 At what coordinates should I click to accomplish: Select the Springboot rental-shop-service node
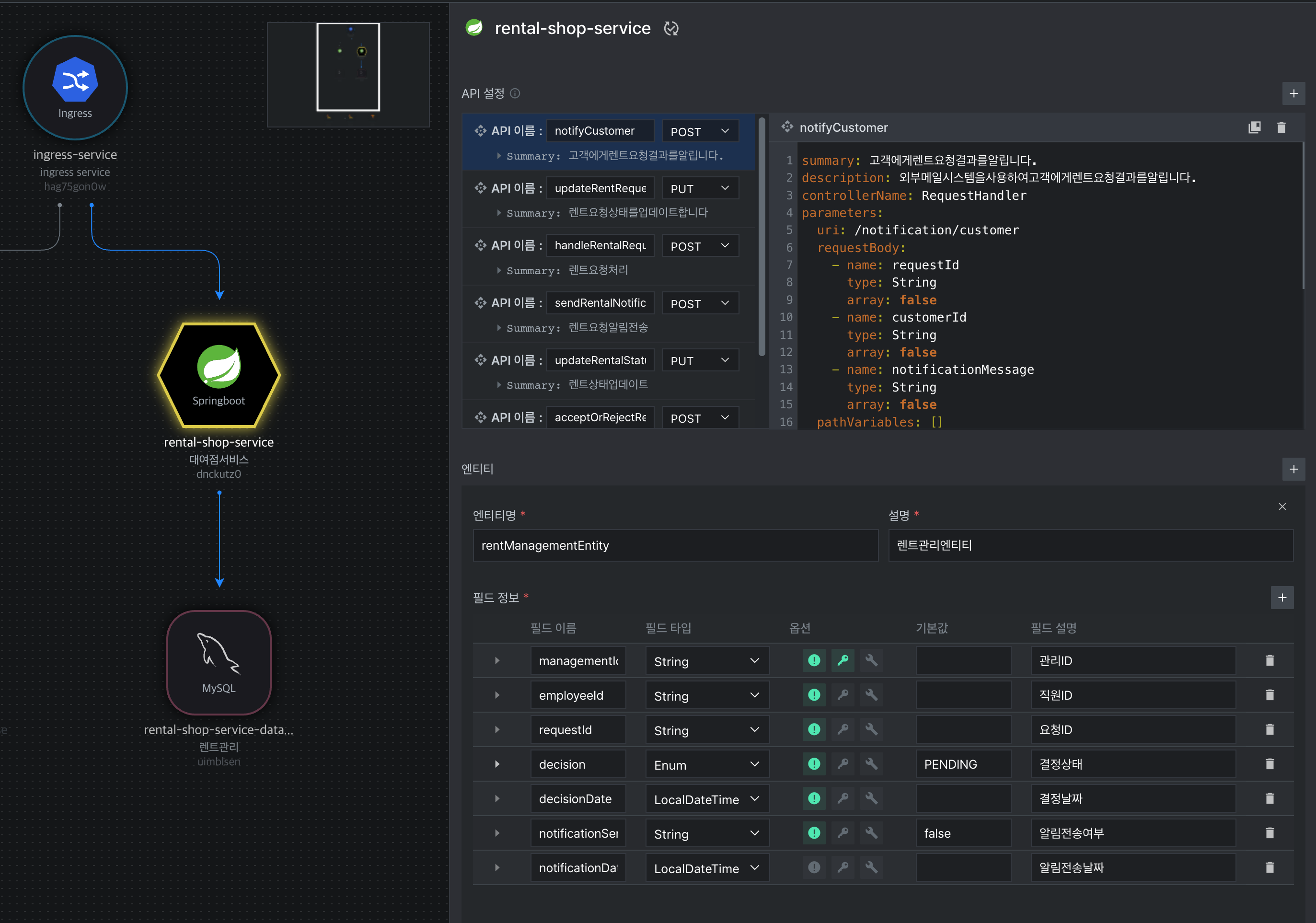coord(219,375)
